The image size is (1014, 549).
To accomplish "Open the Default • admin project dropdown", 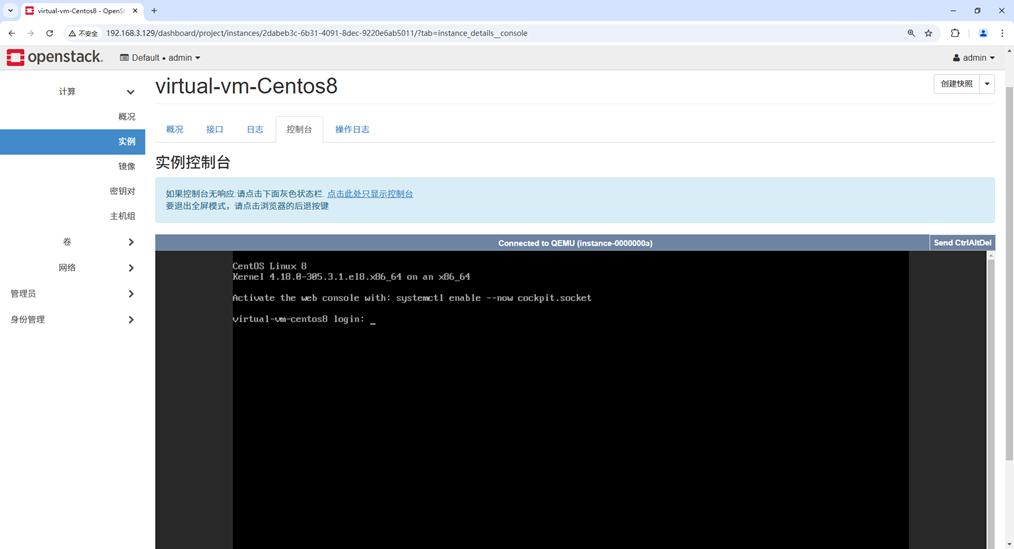I will click(x=160, y=58).
